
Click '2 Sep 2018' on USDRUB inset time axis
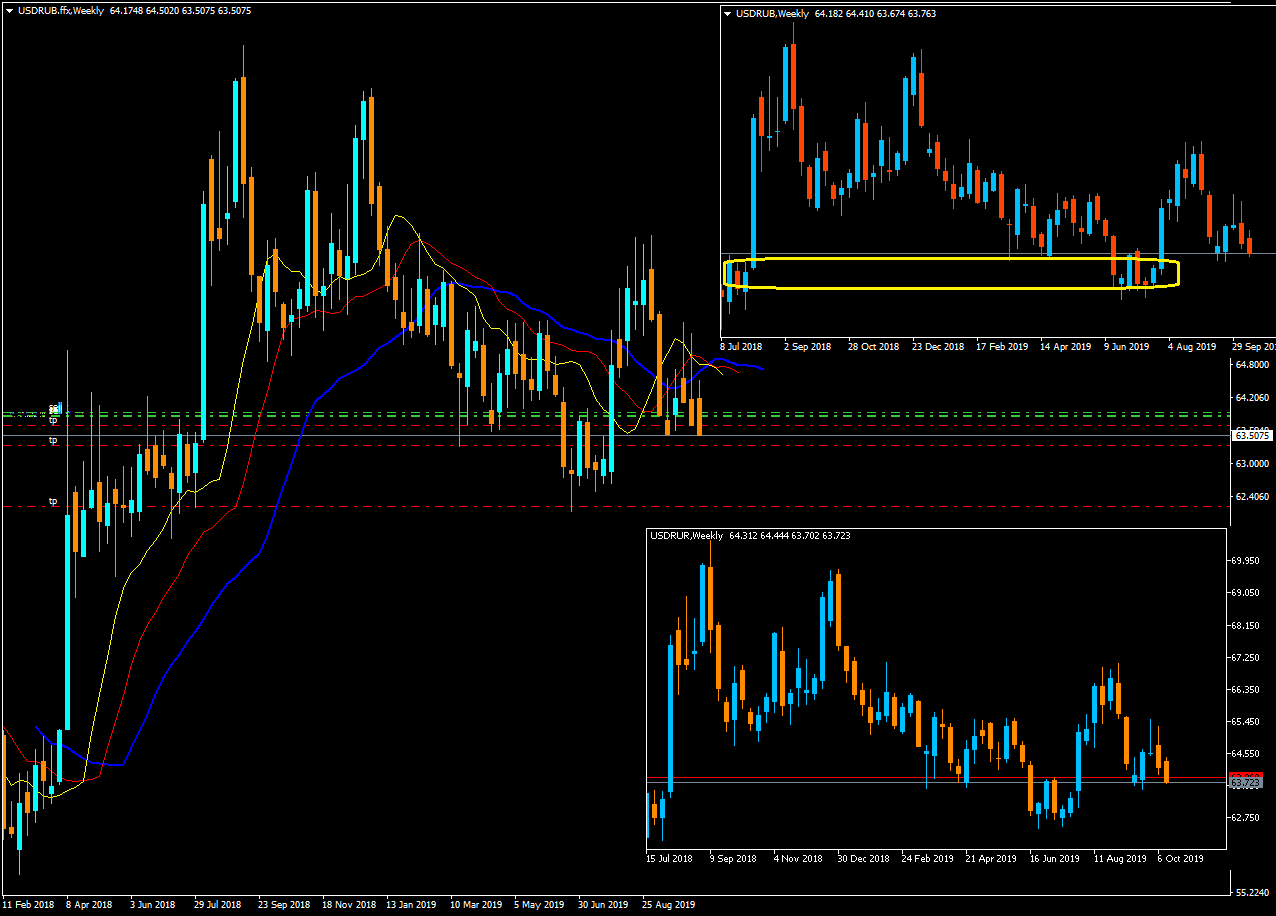point(808,347)
